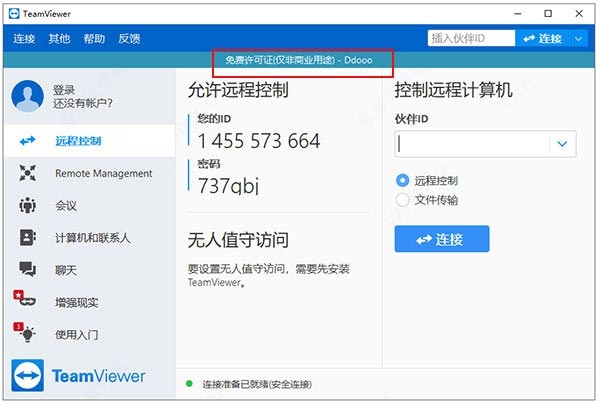Open the 其他 menu
The height and width of the screenshot is (403, 600).
point(59,39)
